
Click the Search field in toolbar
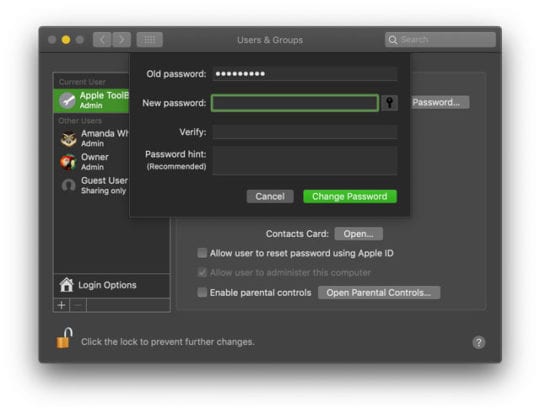(440, 40)
